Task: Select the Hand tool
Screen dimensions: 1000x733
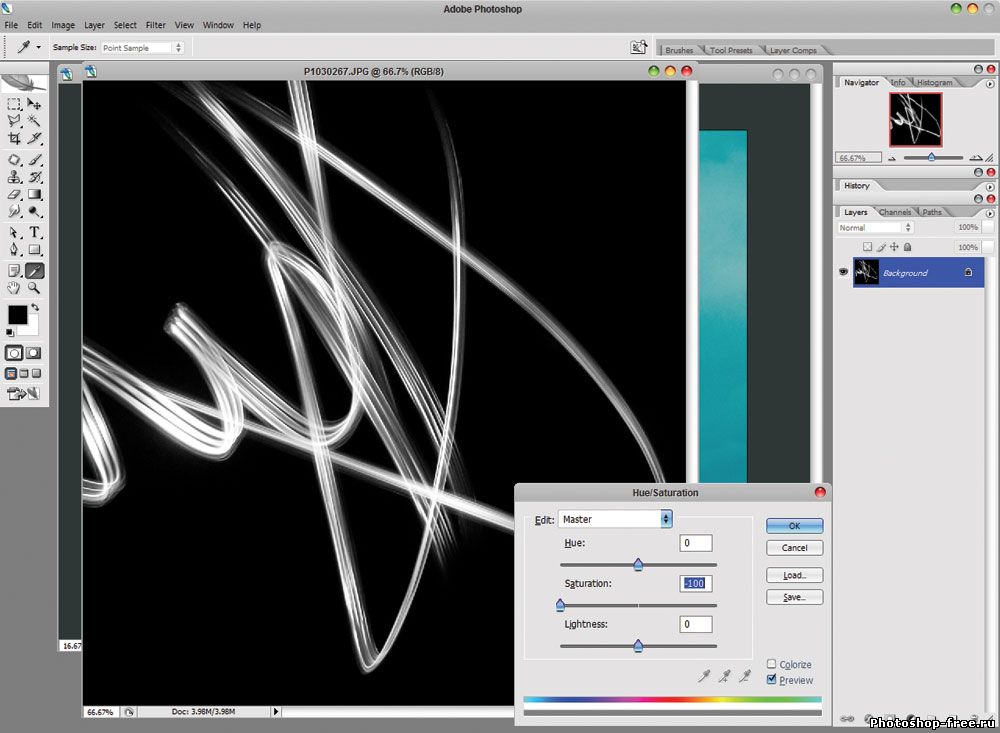Action: (x=14, y=288)
